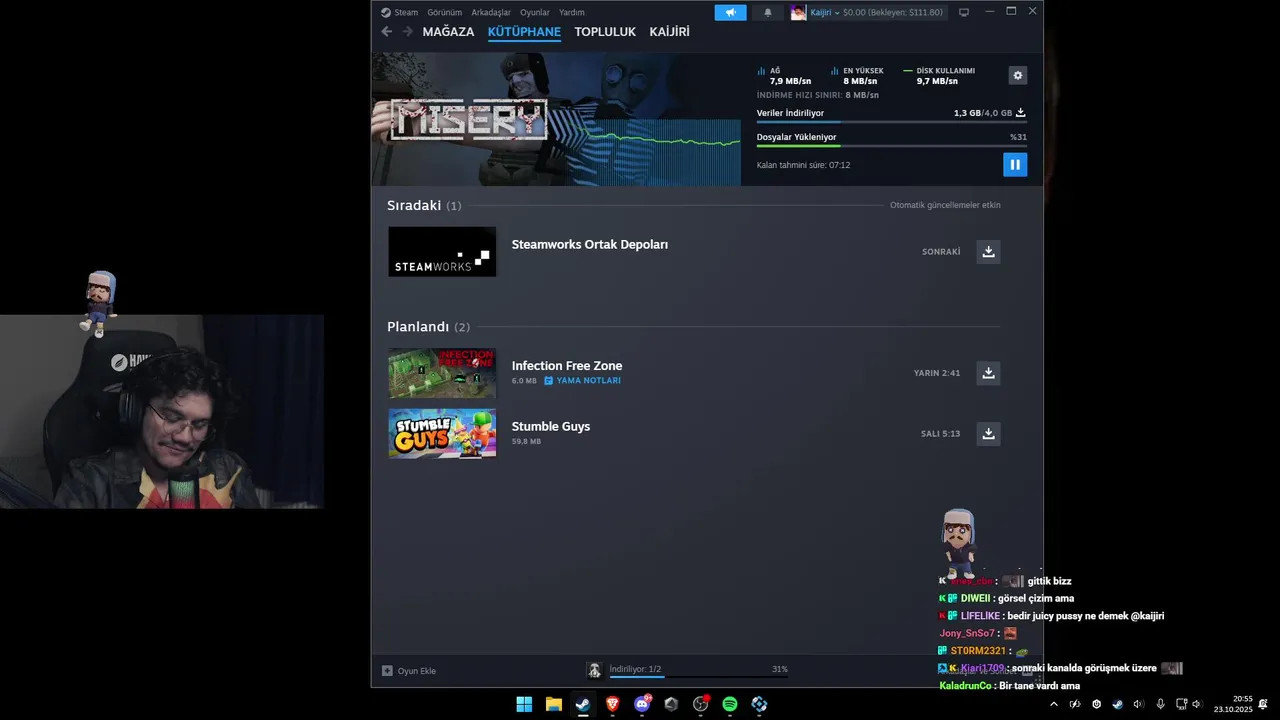This screenshot has width=1280, height=720.
Task: Click the Kaijiri profile avatar
Action: (798, 12)
